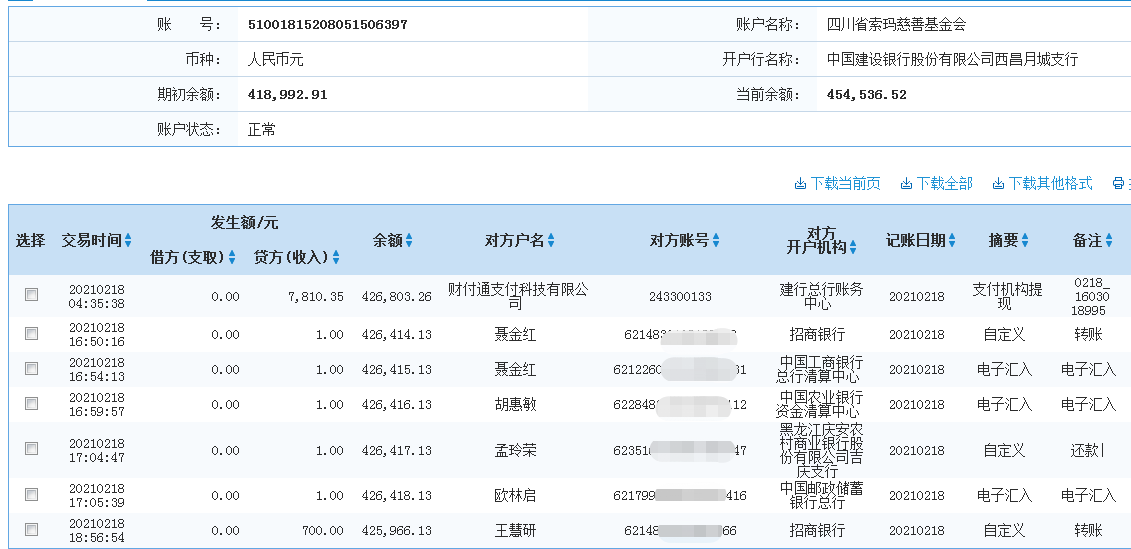
Task: Open the 下载其他格式 link
Action: [1050, 183]
